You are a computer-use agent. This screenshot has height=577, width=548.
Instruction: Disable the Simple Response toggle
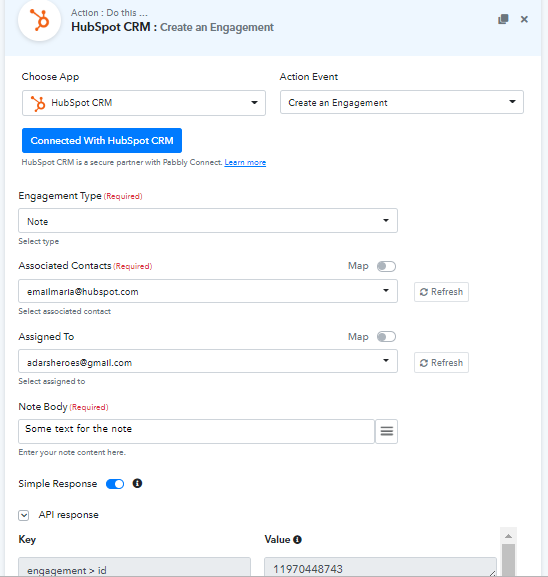click(x=115, y=484)
